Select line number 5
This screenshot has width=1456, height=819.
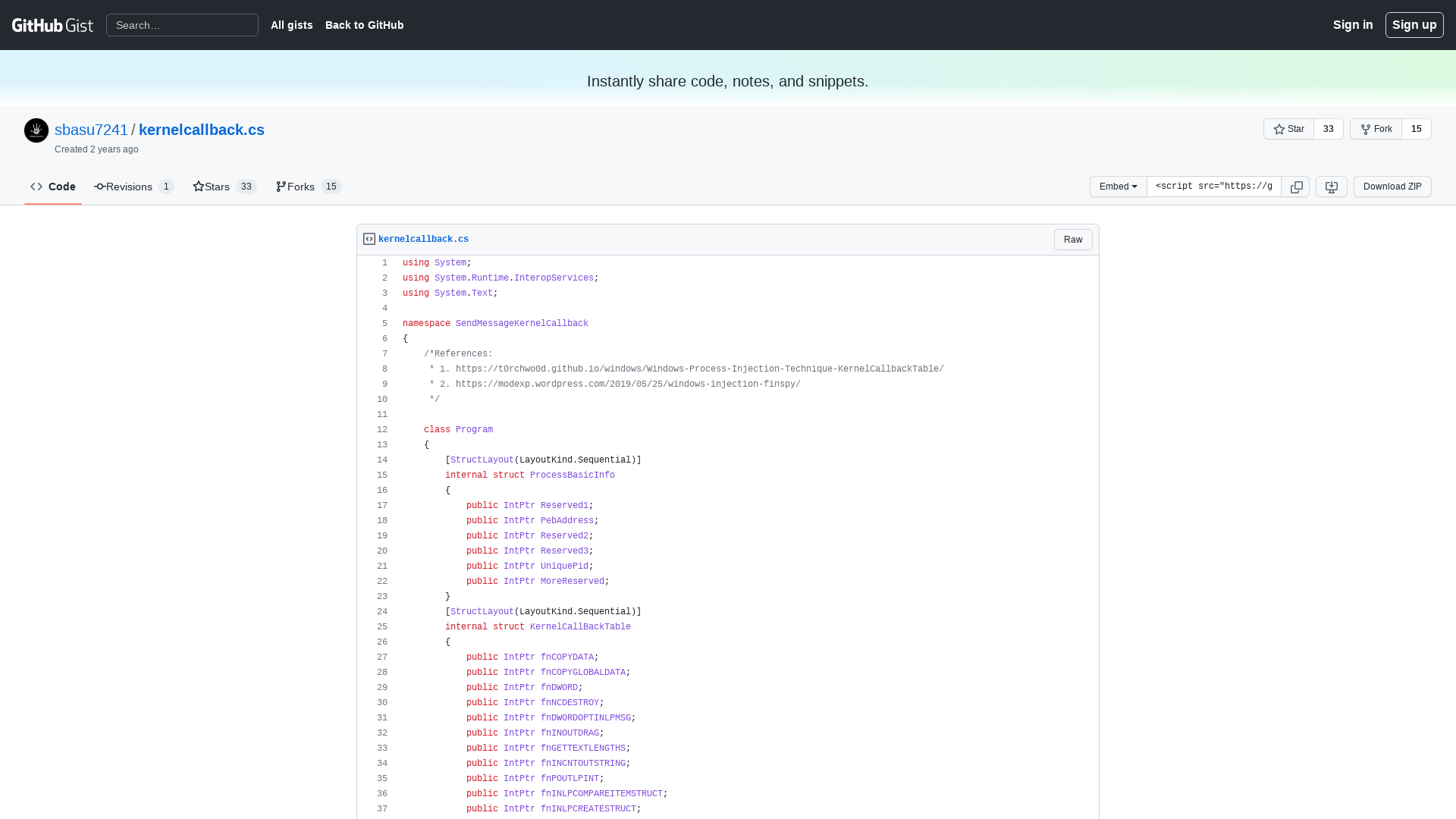point(375,324)
